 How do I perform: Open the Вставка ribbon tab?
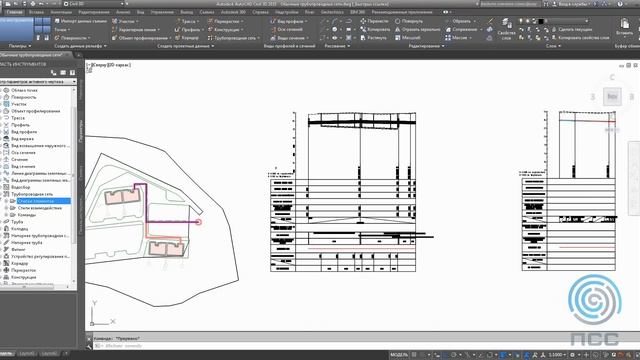pos(36,12)
